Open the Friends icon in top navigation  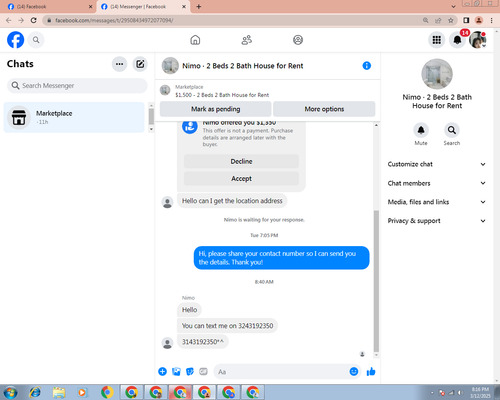(x=247, y=40)
